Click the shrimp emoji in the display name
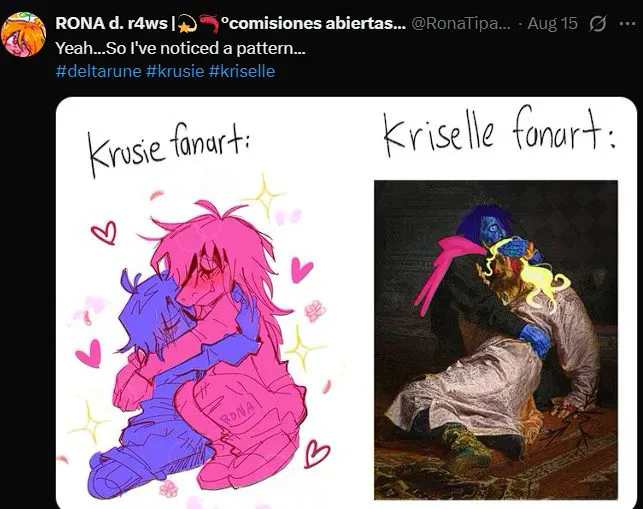The height and width of the screenshot is (509, 643). [x=209, y=24]
